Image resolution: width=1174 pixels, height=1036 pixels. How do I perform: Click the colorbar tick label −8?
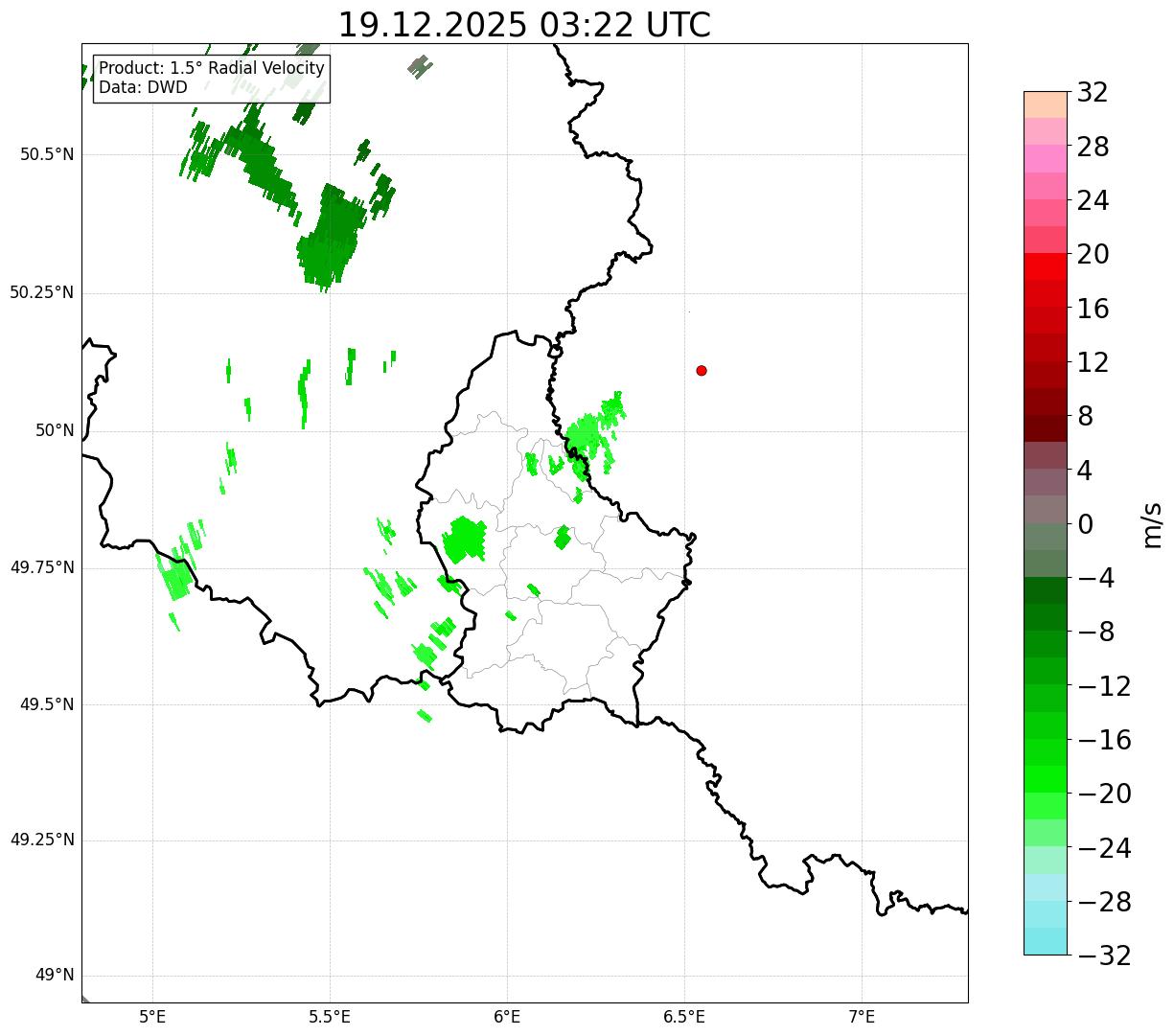pyautogui.click(x=1095, y=633)
